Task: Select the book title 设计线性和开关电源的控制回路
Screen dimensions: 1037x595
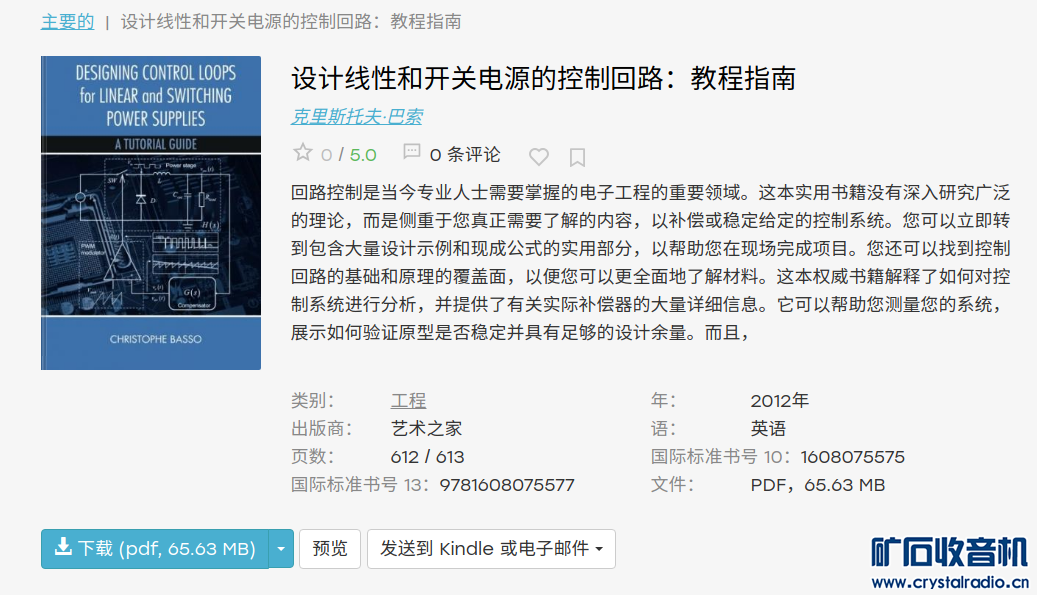Action: click(x=543, y=79)
